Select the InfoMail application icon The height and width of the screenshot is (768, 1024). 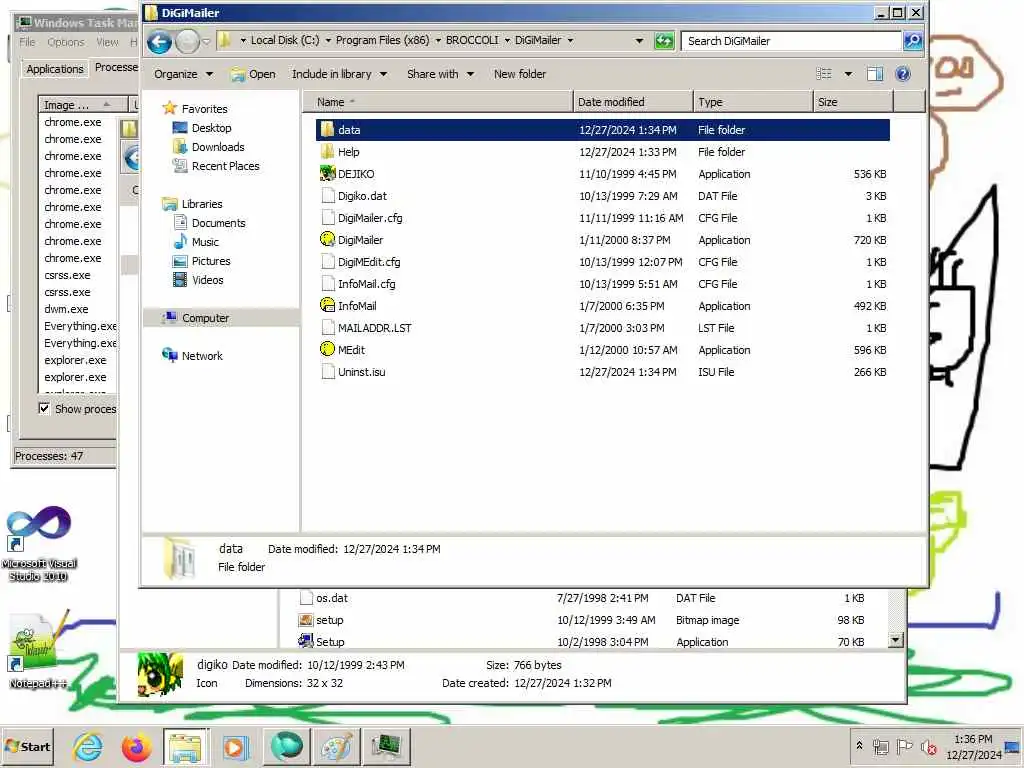[x=327, y=306]
